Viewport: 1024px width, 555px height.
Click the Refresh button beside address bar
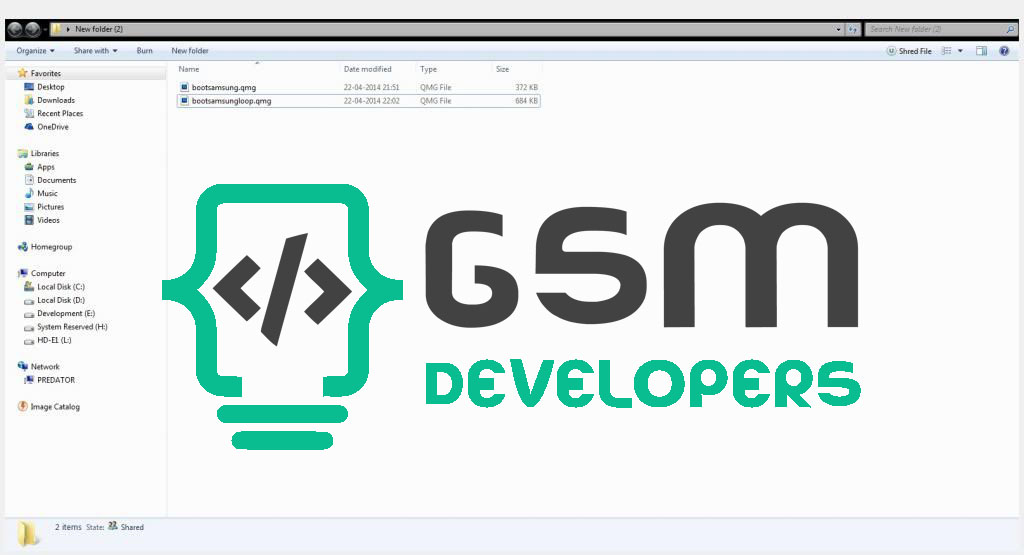852,29
